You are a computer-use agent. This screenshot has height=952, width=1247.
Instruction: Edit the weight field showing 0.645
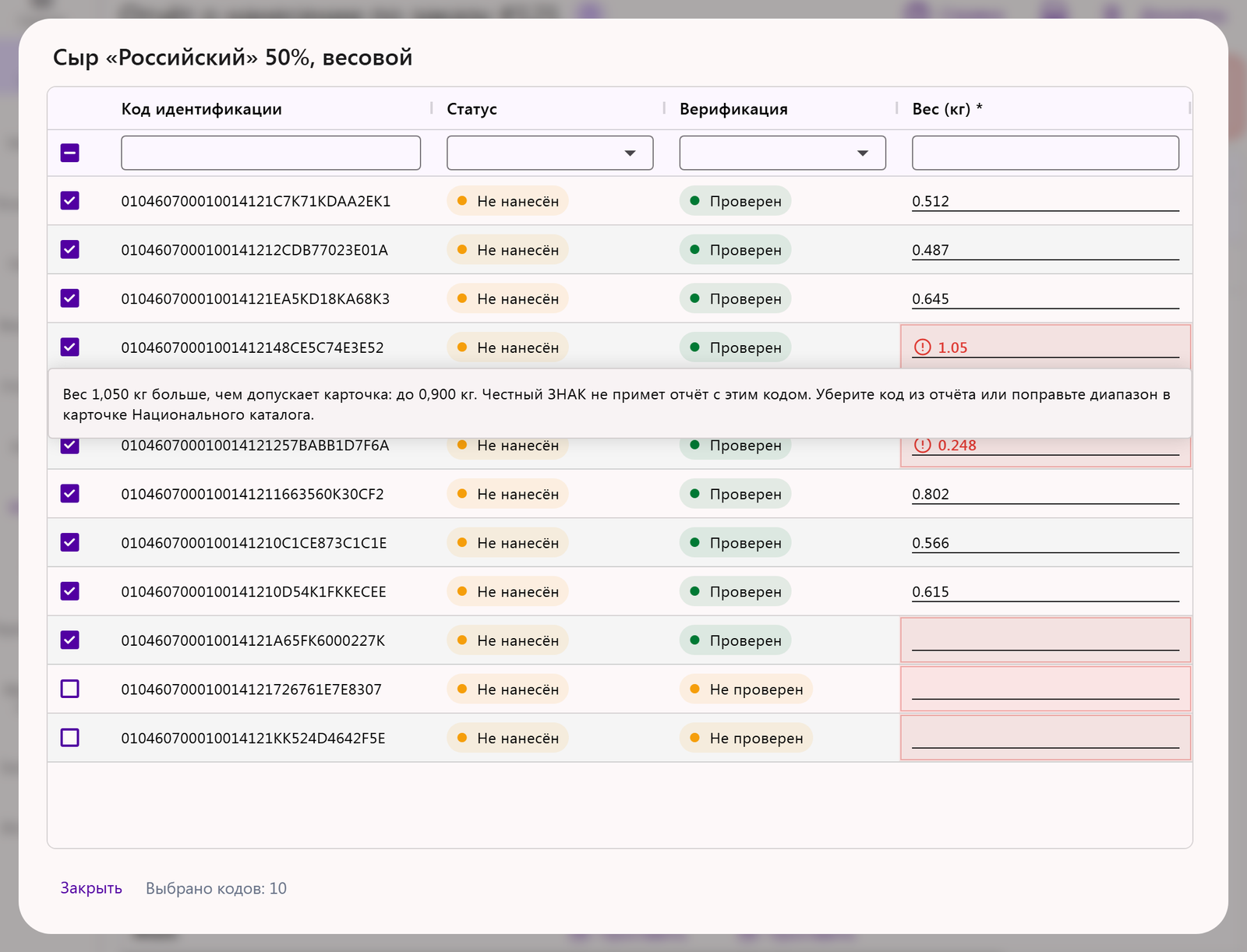tap(1045, 298)
